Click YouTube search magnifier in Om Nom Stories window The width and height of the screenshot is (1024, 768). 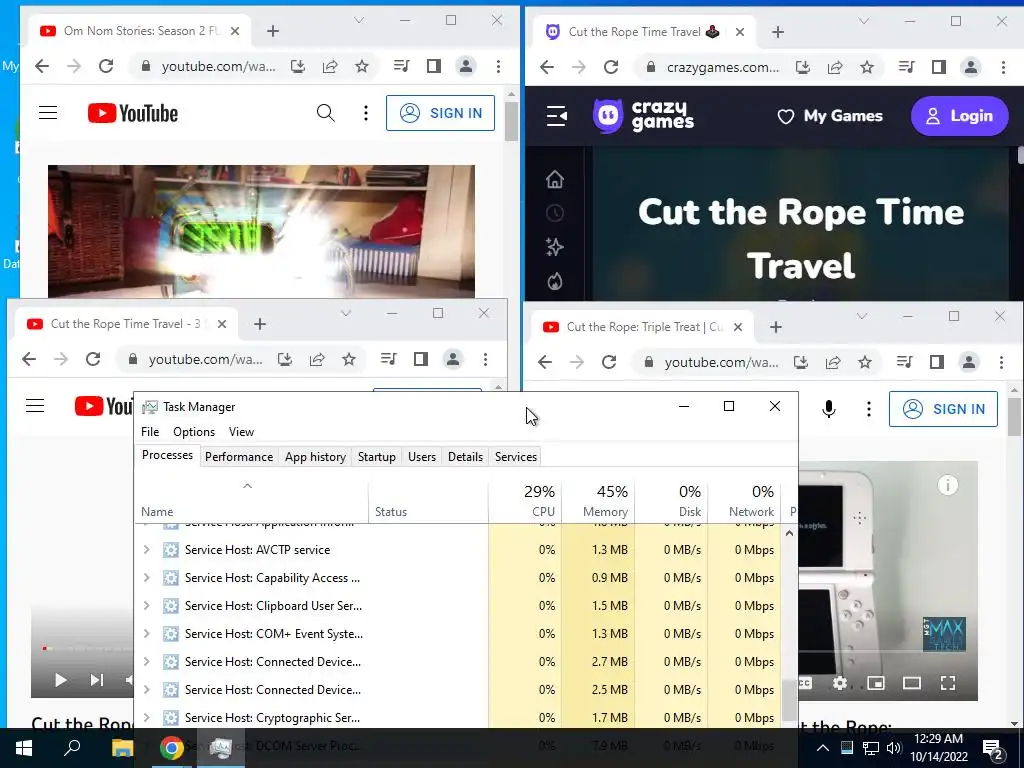325,113
